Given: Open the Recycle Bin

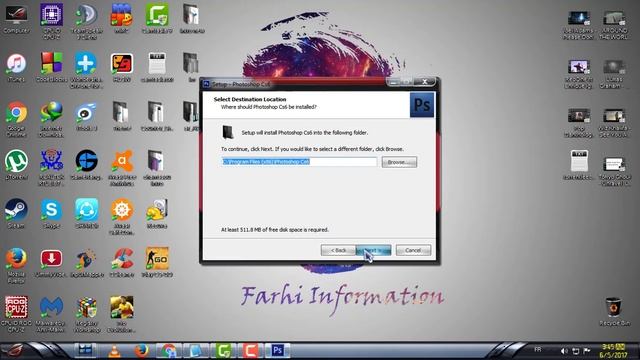Looking at the screenshot, I should click(614, 311).
